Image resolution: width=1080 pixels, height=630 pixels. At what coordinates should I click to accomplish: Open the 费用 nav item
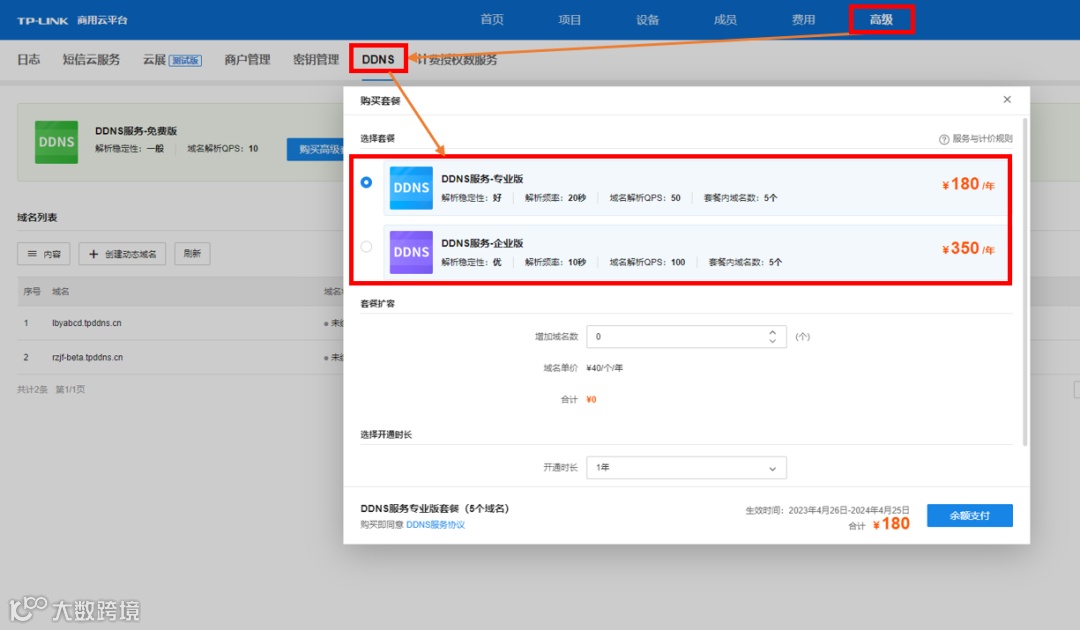tap(803, 20)
